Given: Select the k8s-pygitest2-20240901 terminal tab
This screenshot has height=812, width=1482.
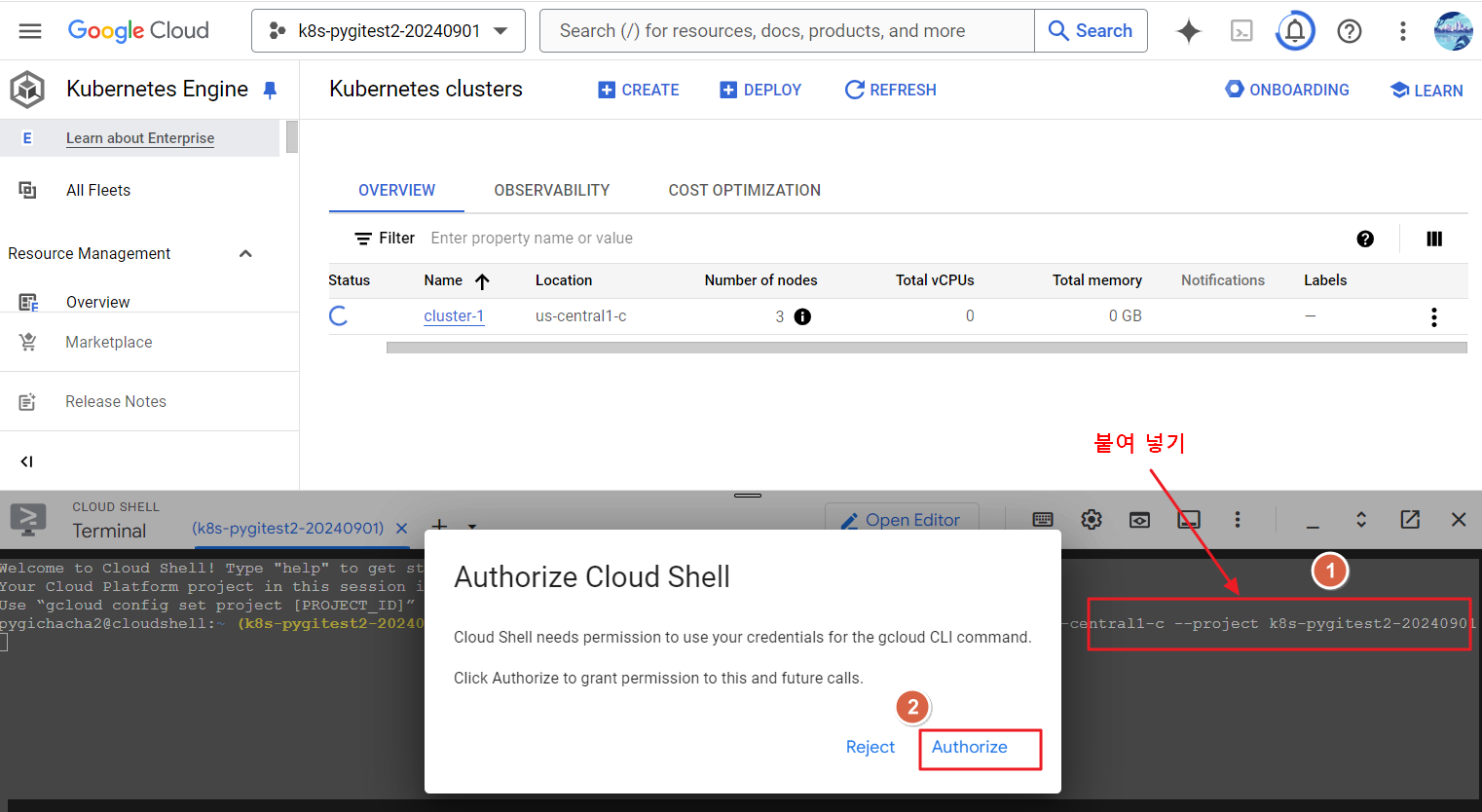Looking at the screenshot, I should coord(287,529).
